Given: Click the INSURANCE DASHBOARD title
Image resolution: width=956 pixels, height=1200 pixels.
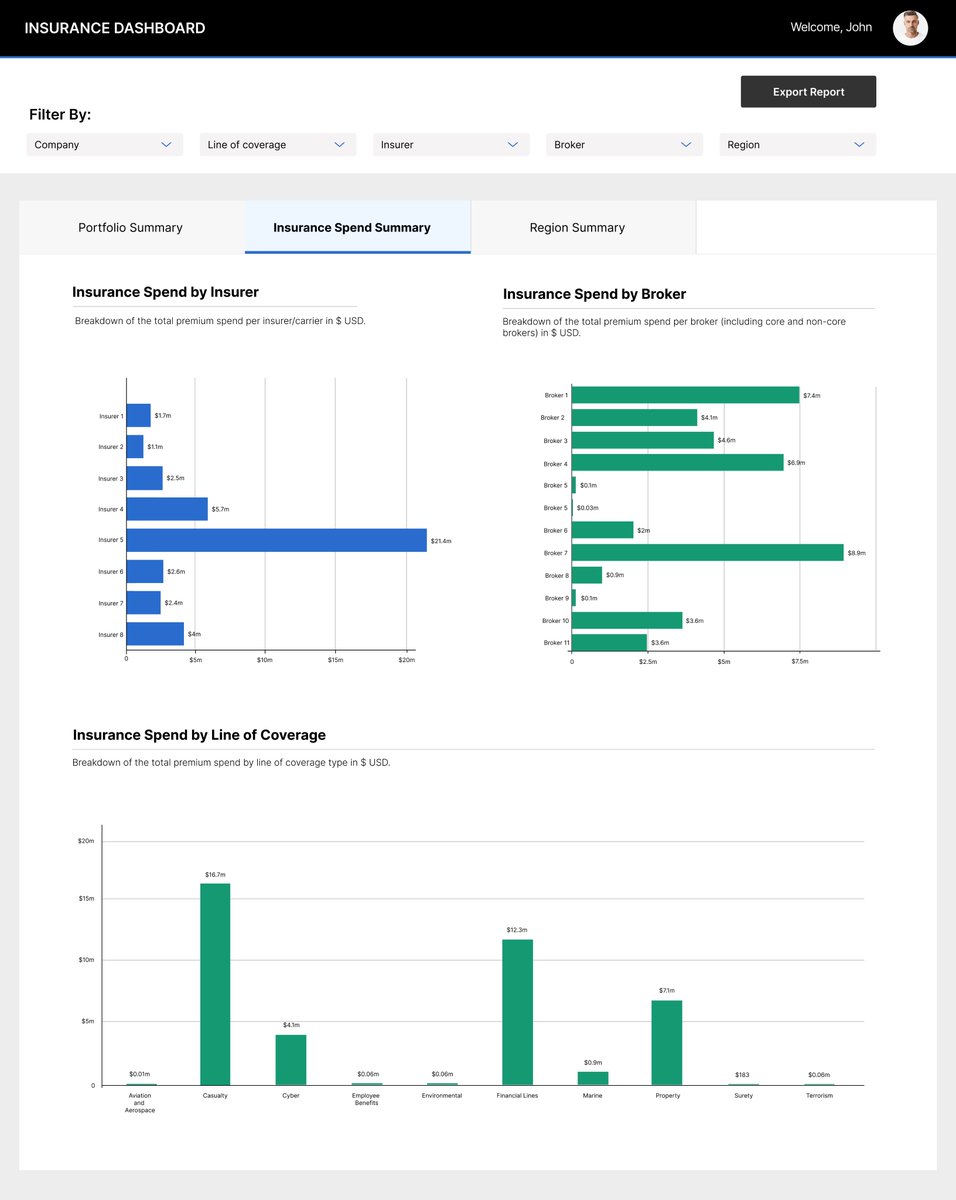Looking at the screenshot, I should pyautogui.click(x=115, y=28).
